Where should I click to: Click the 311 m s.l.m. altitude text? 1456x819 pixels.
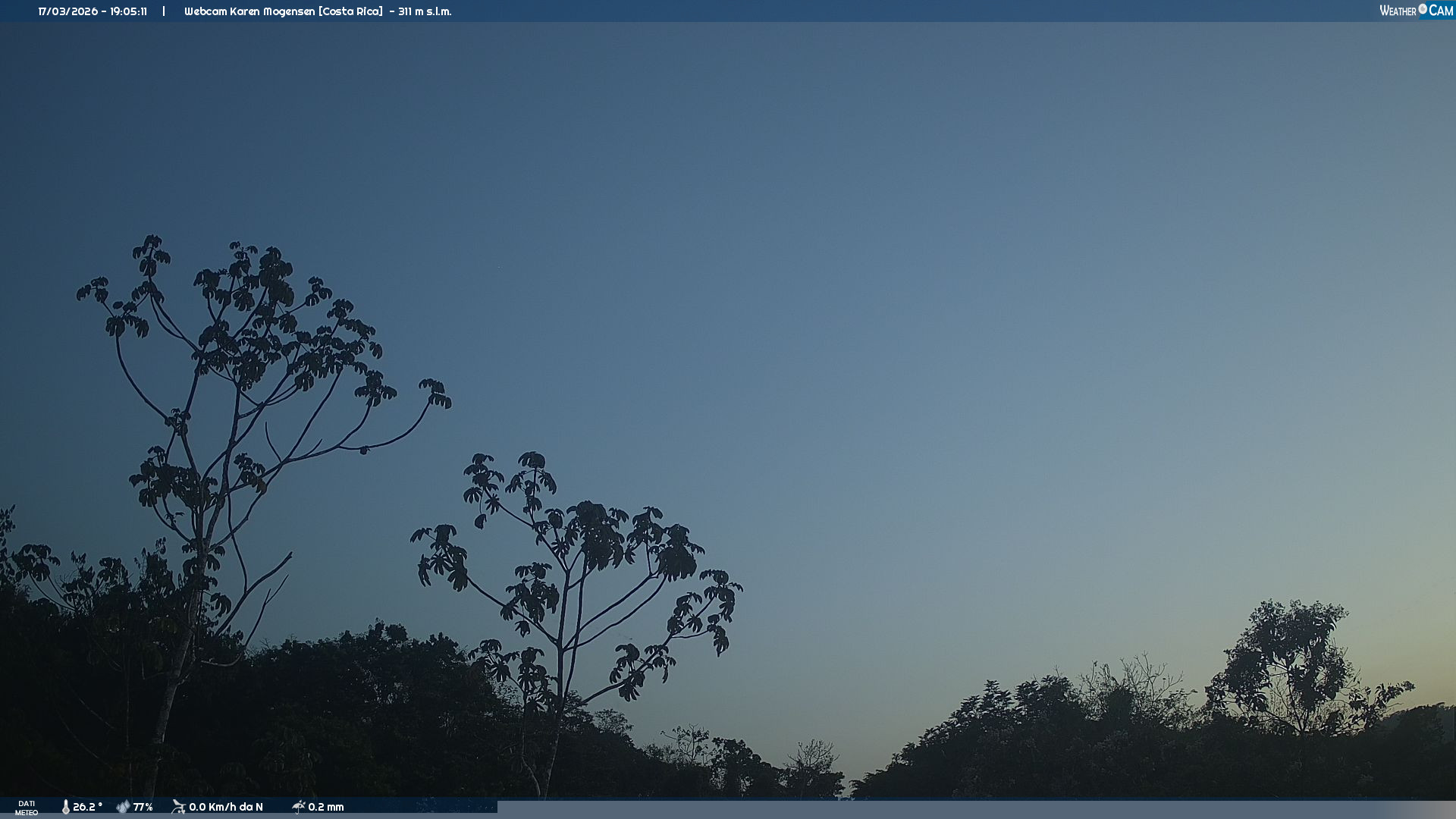425,11
